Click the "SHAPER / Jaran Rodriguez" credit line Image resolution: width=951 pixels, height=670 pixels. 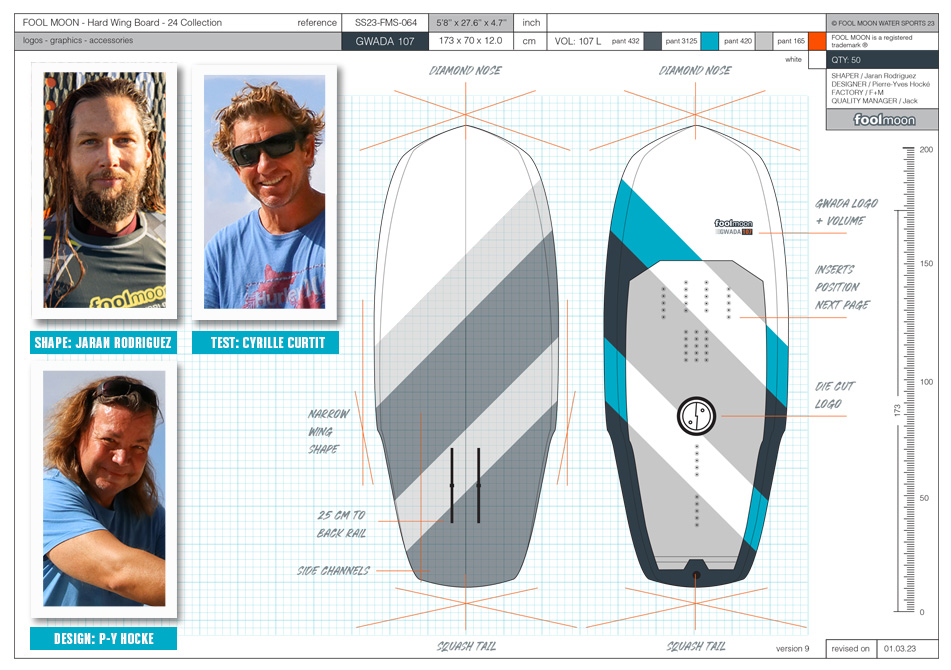[873, 76]
